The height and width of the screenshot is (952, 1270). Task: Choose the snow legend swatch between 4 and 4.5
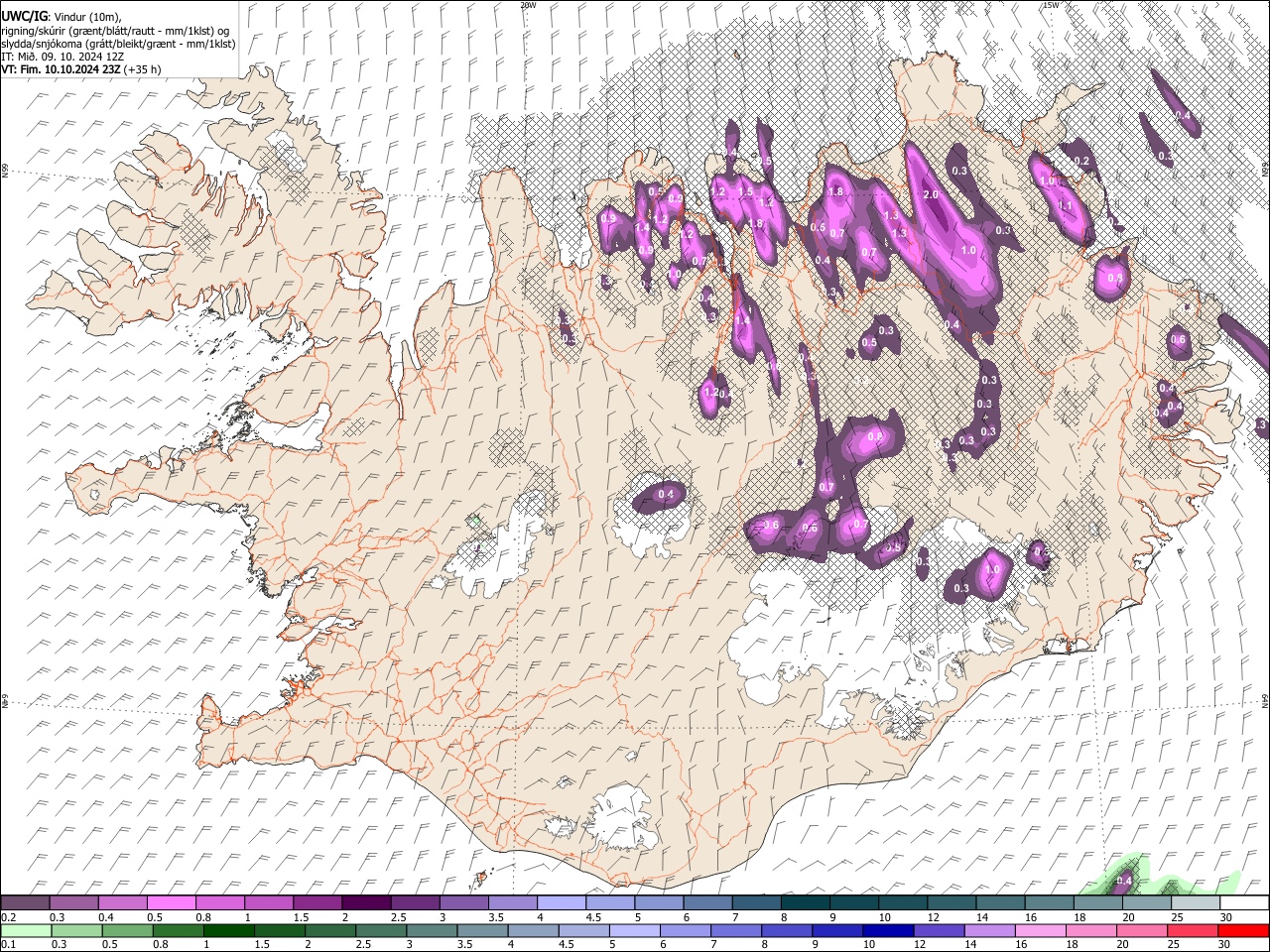click(x=561, y=903)
